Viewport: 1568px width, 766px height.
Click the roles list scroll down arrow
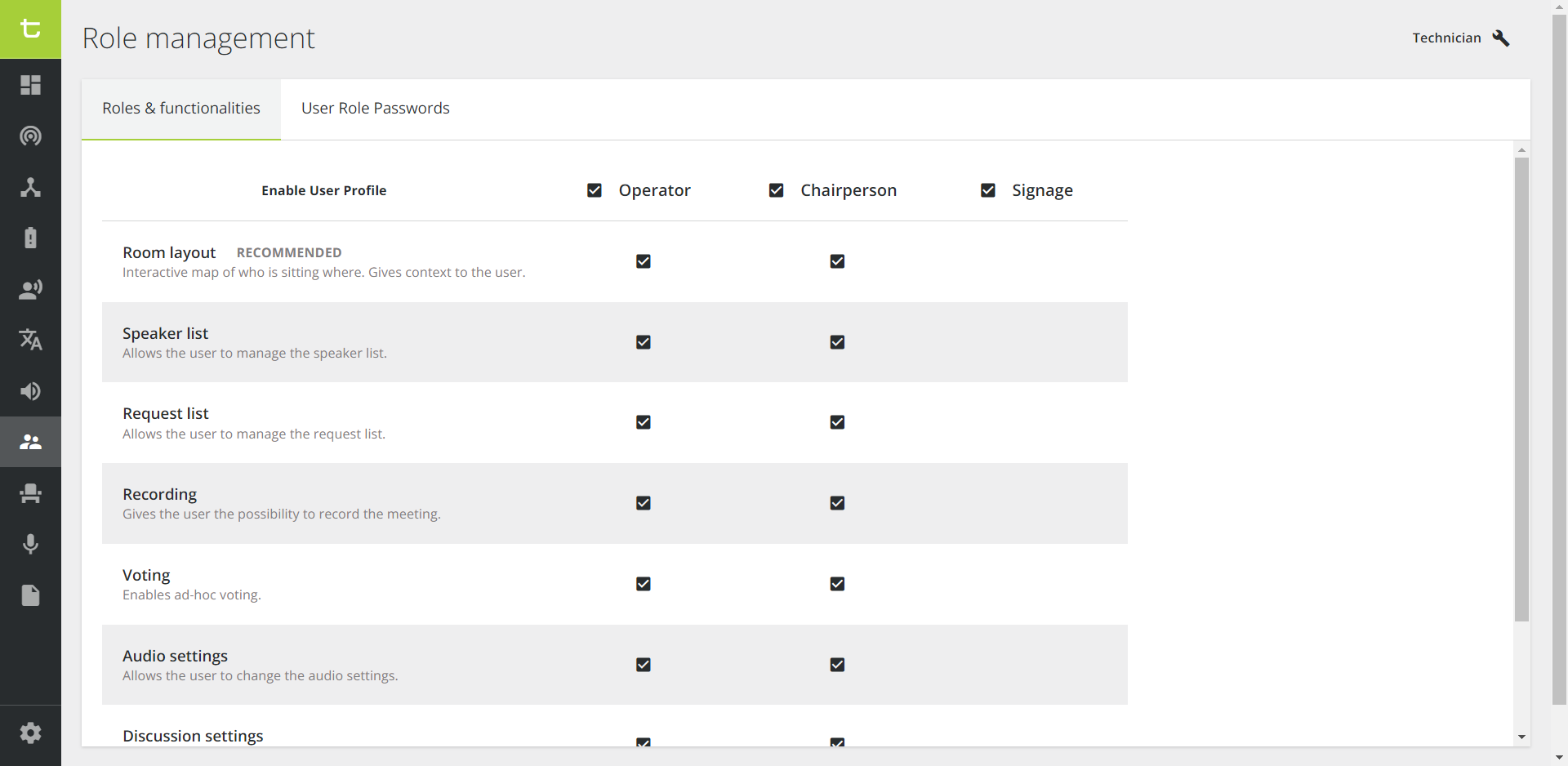[1521, 737]
